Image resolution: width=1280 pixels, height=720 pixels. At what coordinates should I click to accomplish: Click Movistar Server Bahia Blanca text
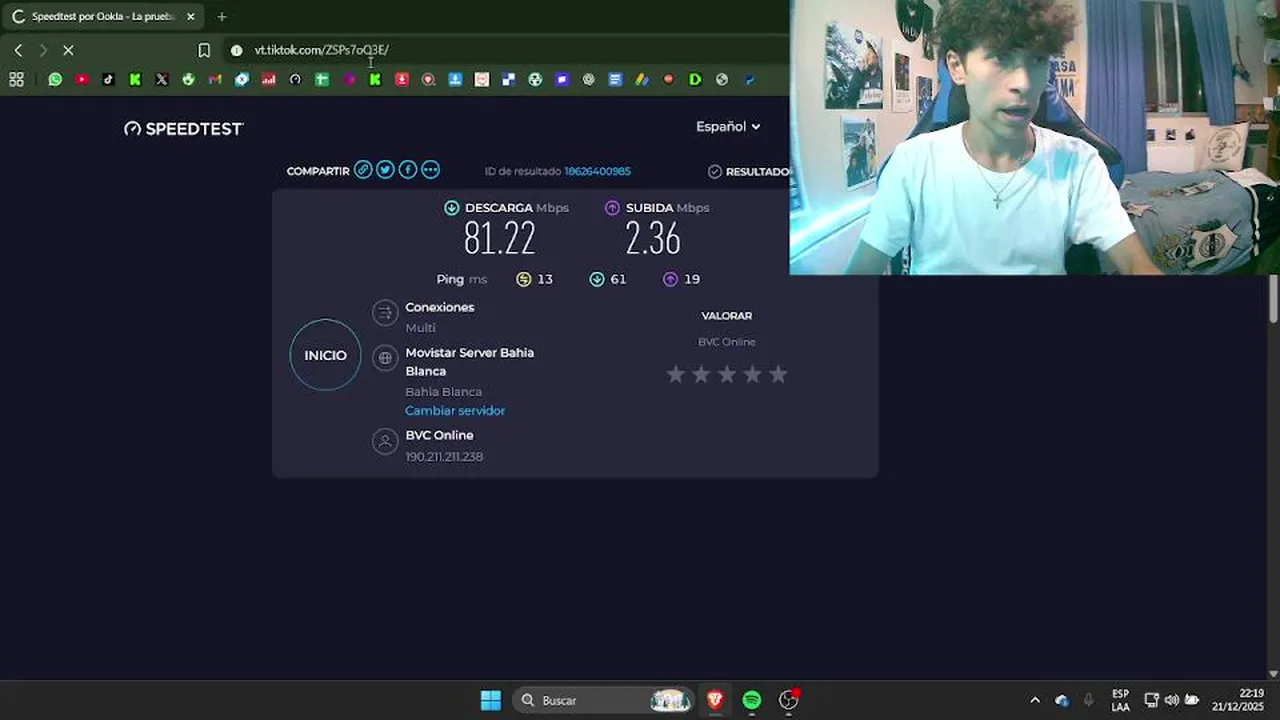[x=470, y=362]
